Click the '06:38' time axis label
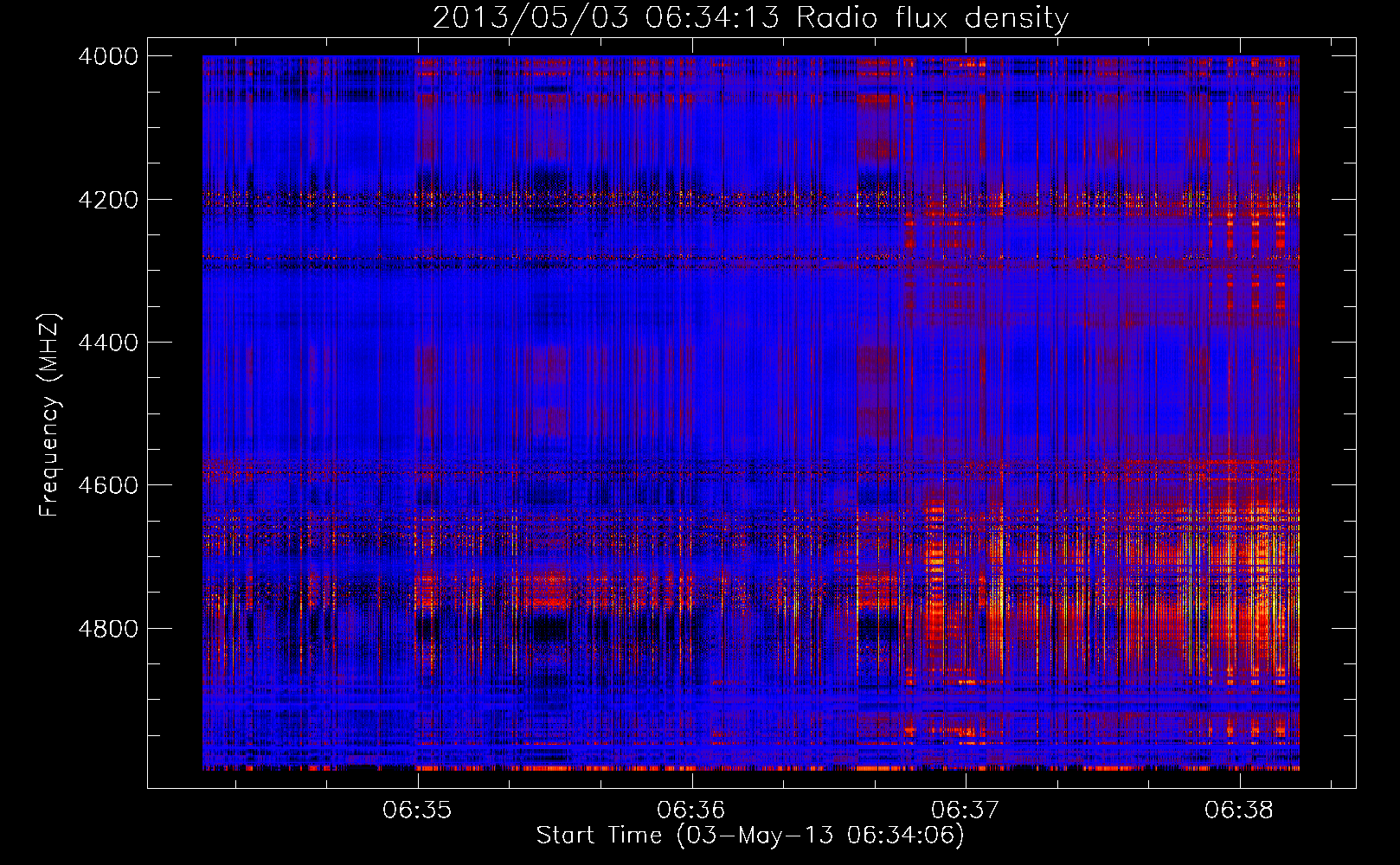This screenshot has height=865, width=1400. pyautogui.click(x=1239, y=811)
